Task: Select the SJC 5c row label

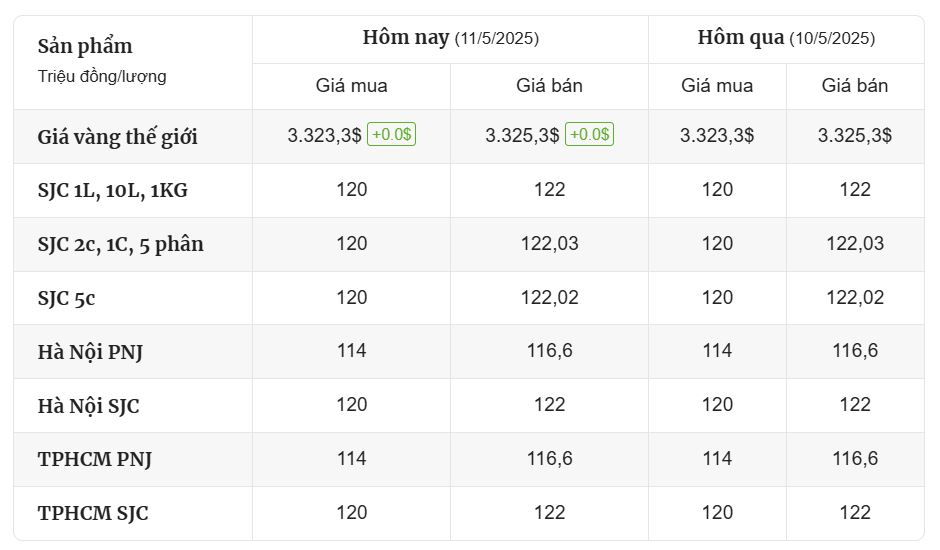Action: tap(67, 298)
